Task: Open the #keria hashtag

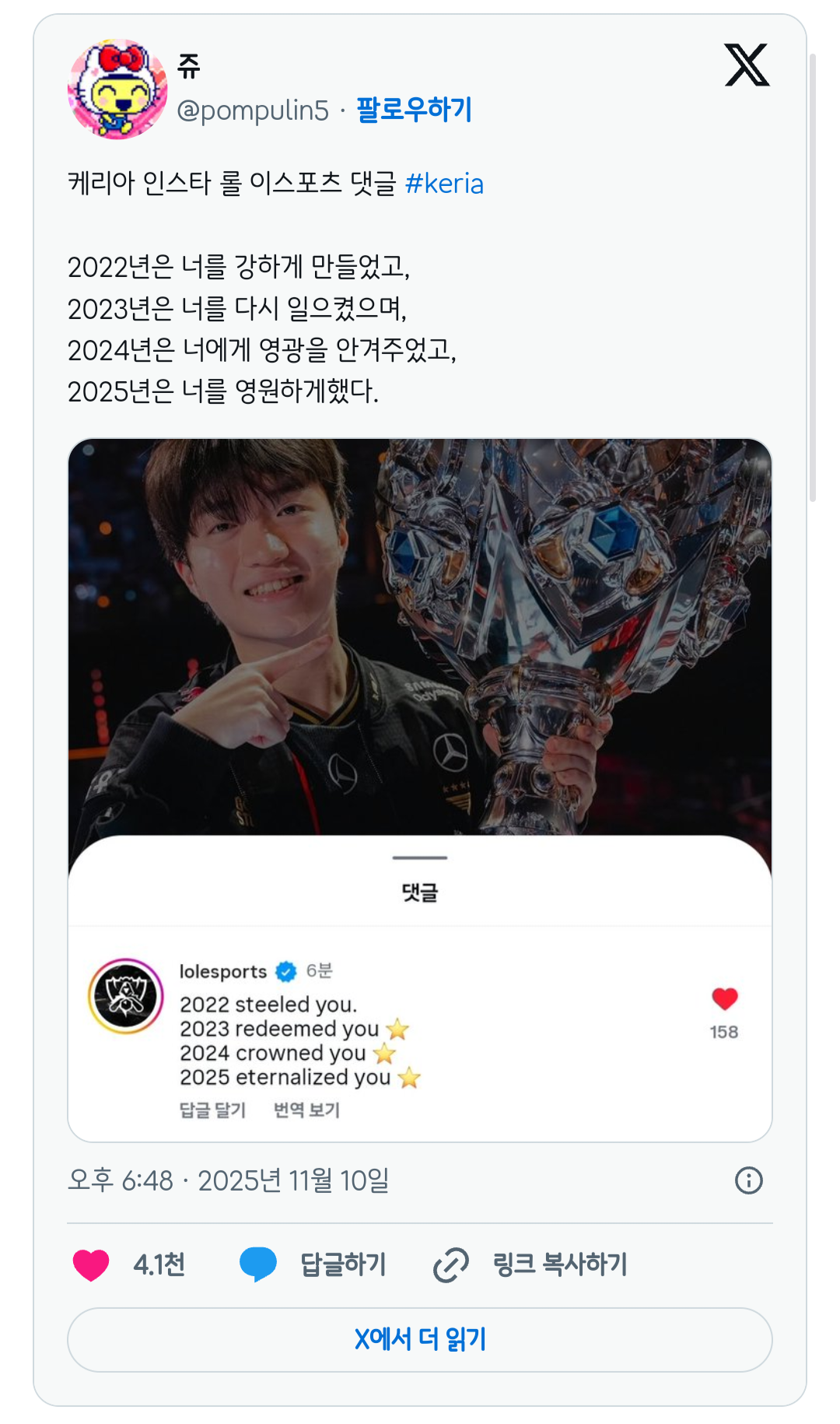Action: coord(444,184)
